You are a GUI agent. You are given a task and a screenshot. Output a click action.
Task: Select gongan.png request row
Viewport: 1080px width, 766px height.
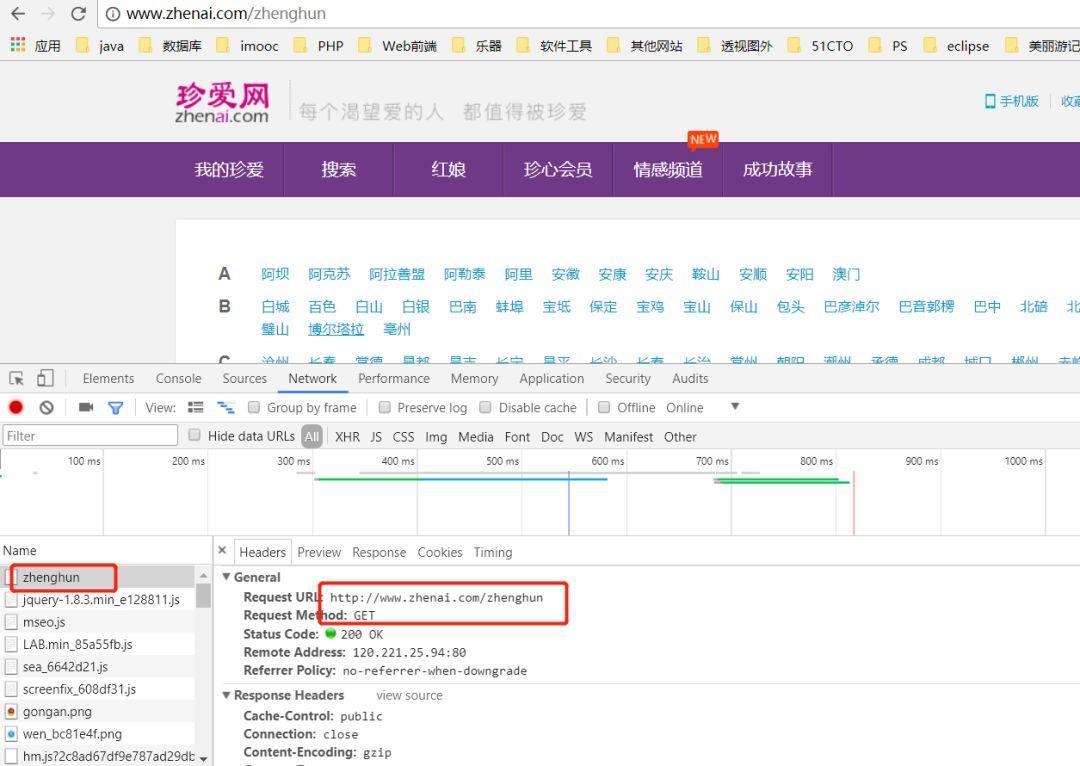tap(98, 712)
